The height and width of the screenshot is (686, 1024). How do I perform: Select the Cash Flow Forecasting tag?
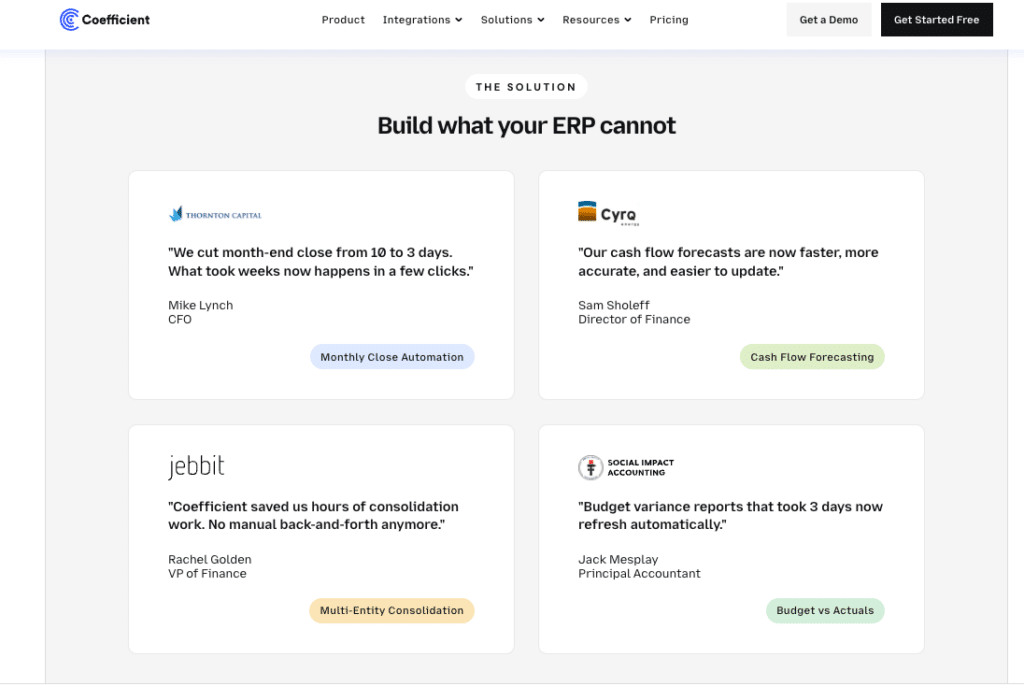(x=811, y=357)
